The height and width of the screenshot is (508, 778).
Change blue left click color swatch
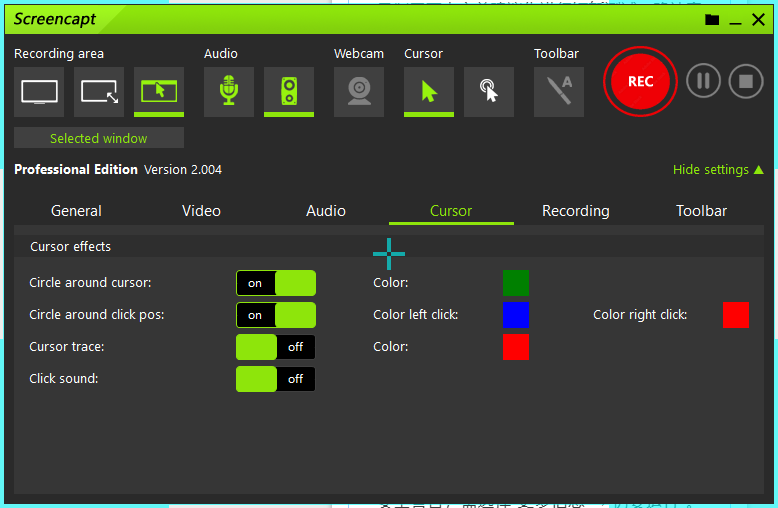tap(516, 315)
